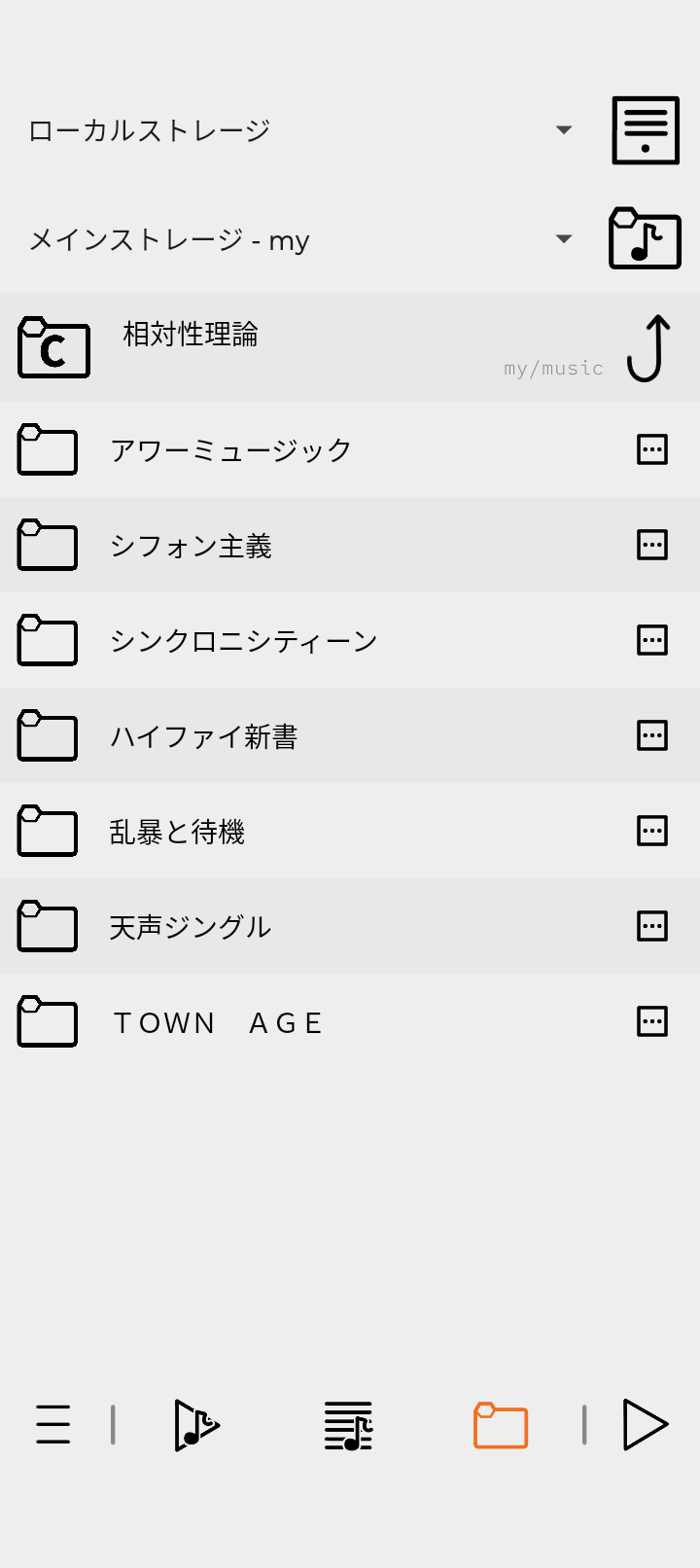Open more options for 乱暴と待機
This screenshot has height=1568, width=700.
click(x=651, y=831)
